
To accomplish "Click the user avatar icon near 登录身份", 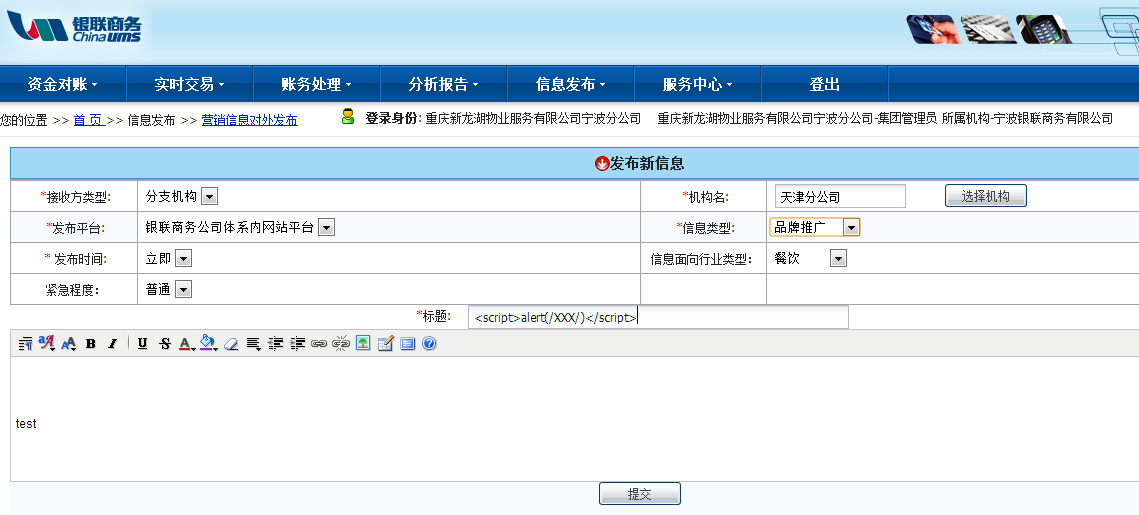I will 348,116.
